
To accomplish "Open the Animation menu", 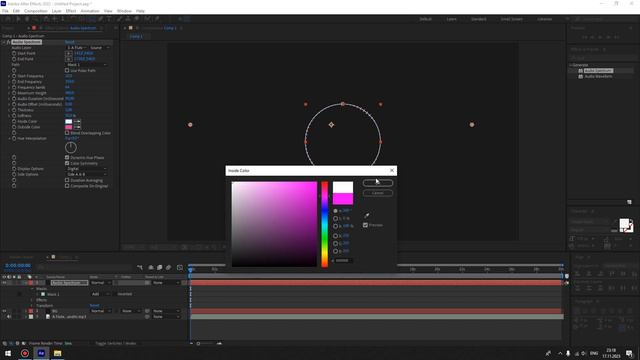I will 90,11.
